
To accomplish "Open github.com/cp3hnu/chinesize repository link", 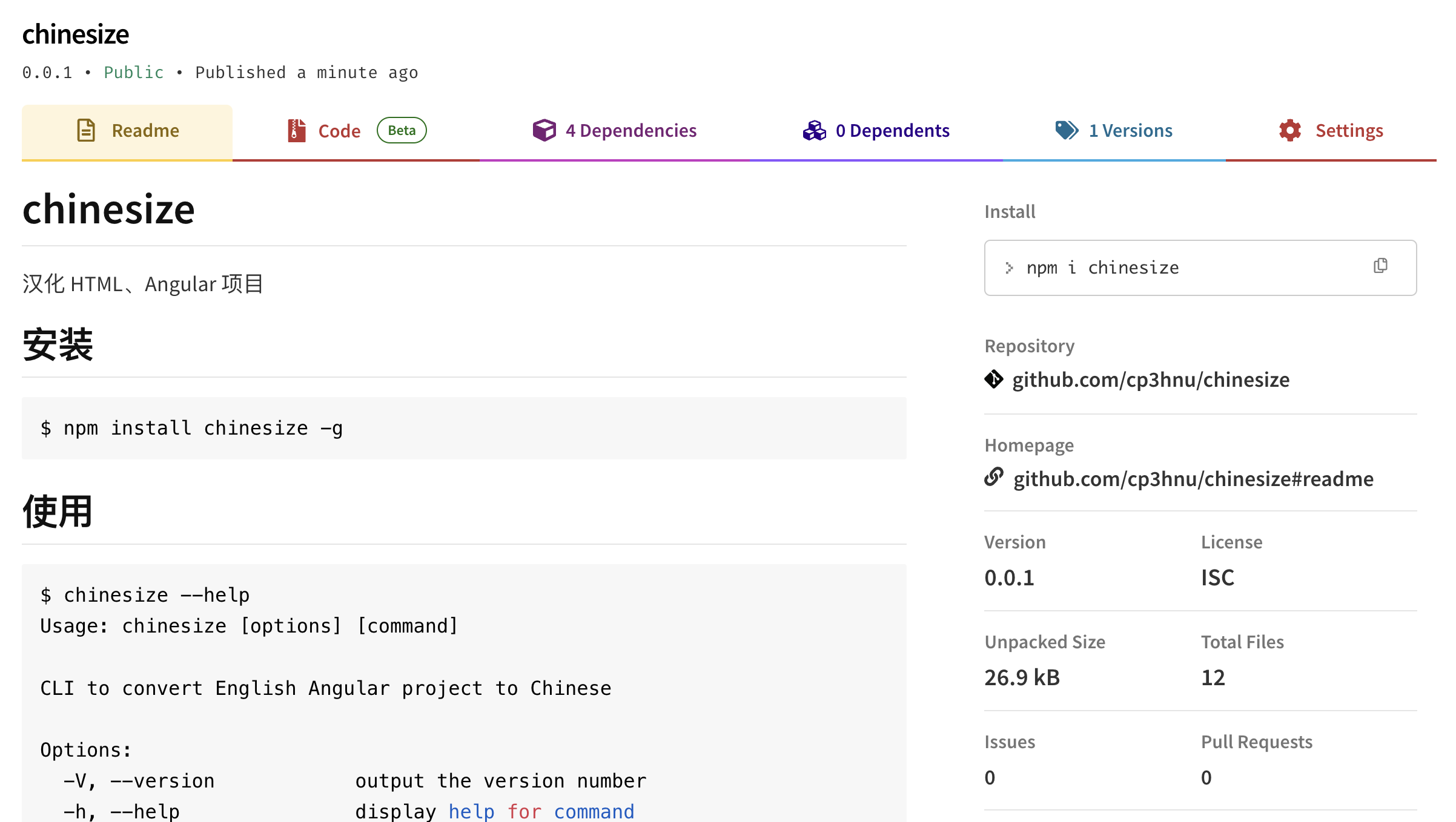I will point(1151,380).
